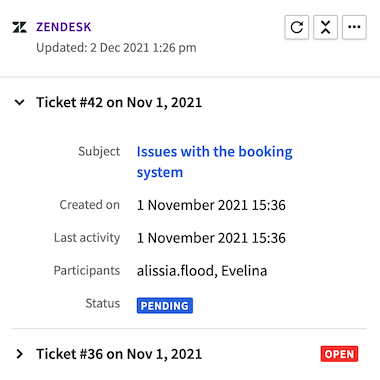380x380 pixels.
Task: Click the Last activity date value
Action: (x=211, y=238)
